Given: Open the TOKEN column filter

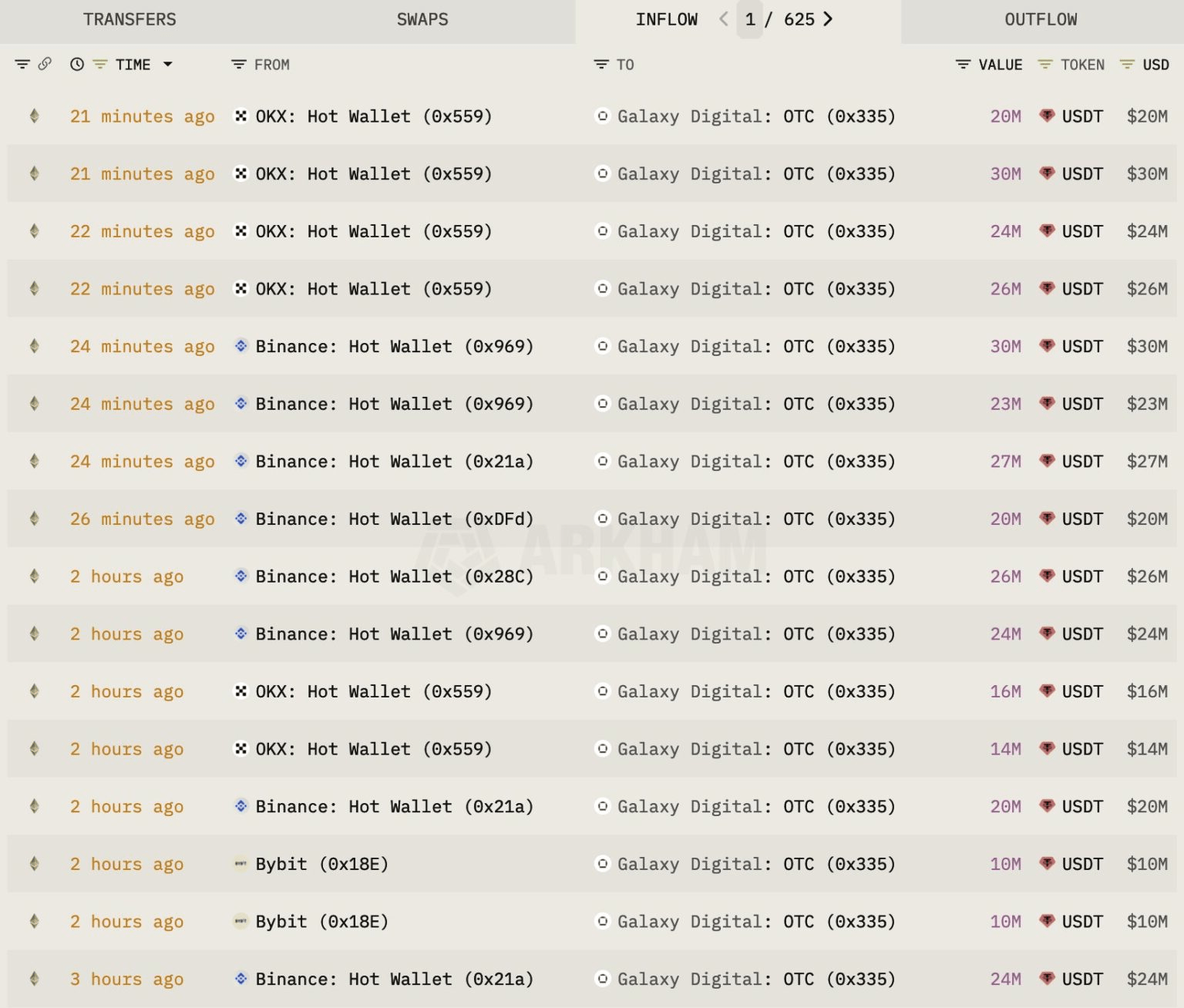Looking at the screenshot, I should click(x=1045, y=65).
